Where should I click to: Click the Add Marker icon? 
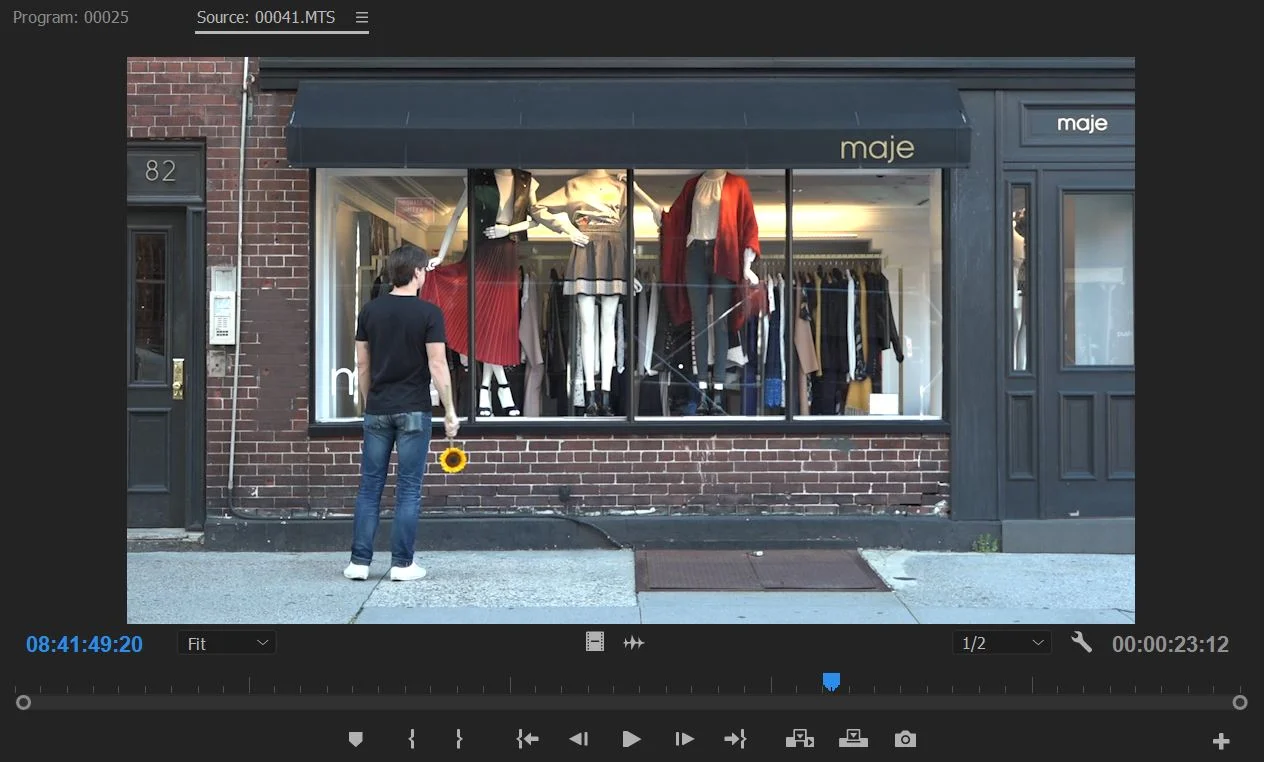(355, 739)
